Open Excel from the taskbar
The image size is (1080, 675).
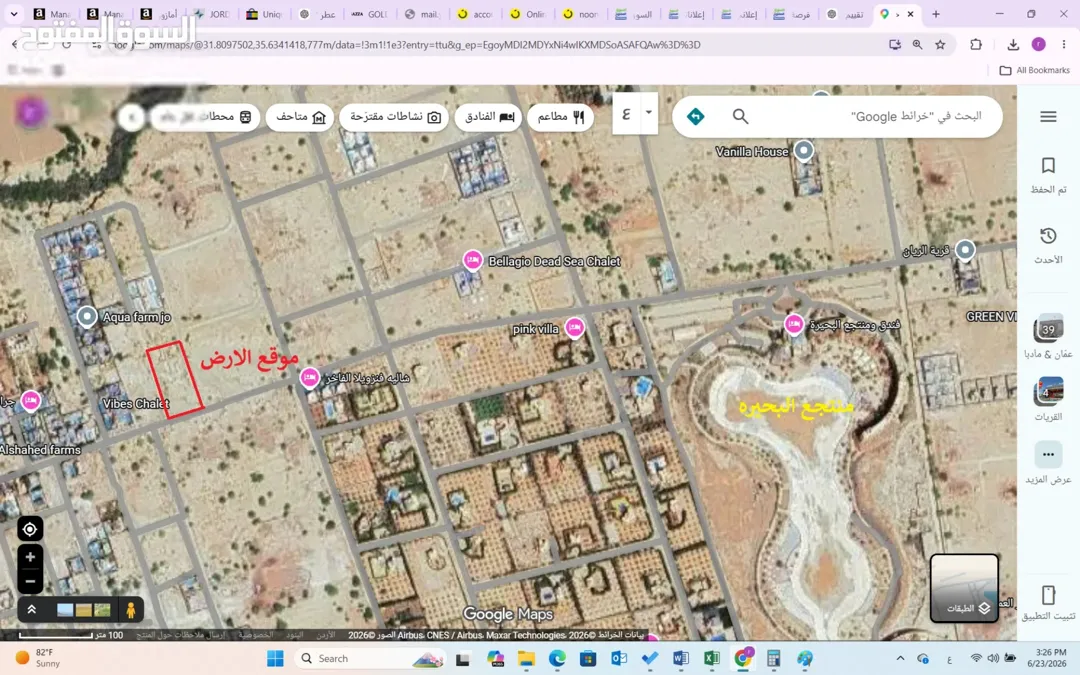(x=712, y=658)
